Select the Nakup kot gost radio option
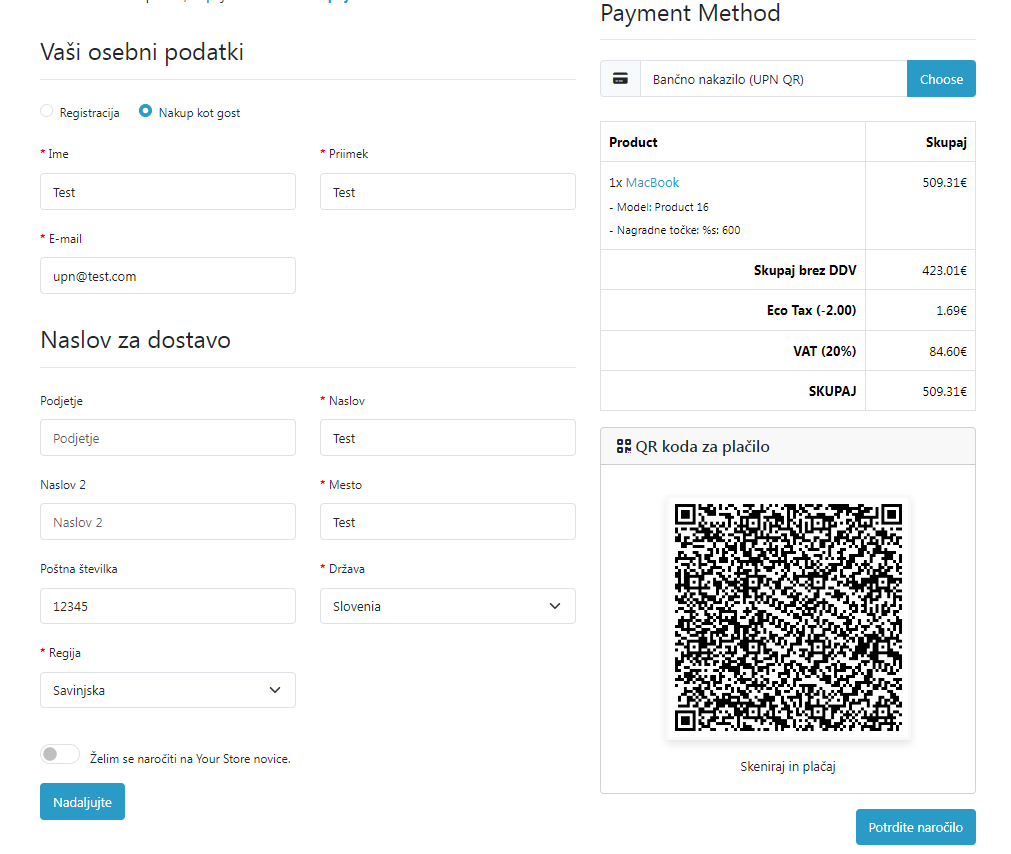 click(146, 112)
